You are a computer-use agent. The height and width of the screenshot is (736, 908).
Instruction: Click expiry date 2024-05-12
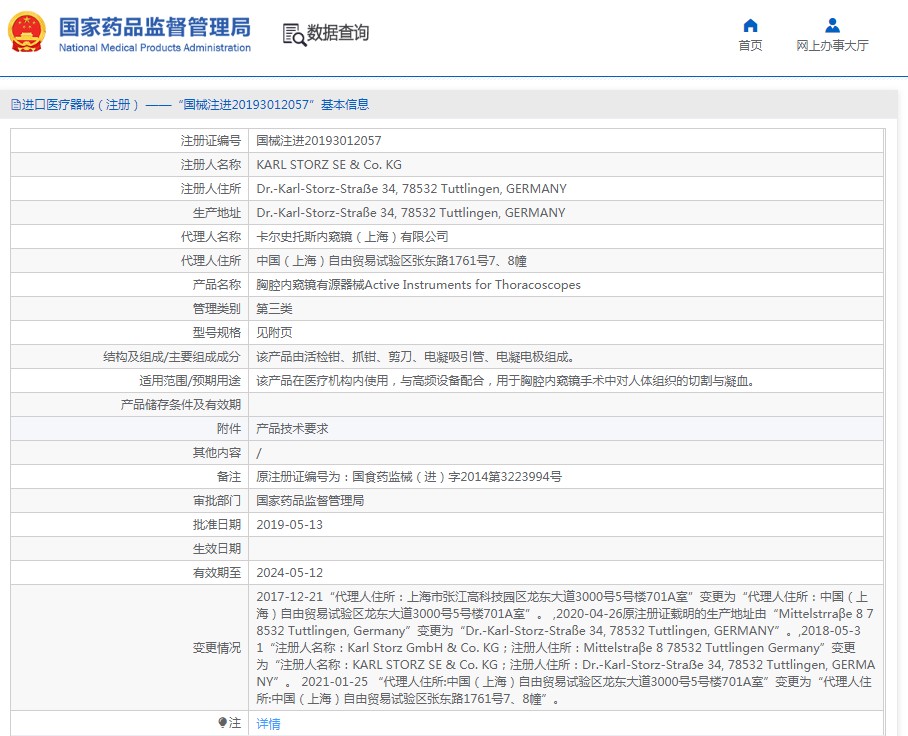click(x=289, y=573)
